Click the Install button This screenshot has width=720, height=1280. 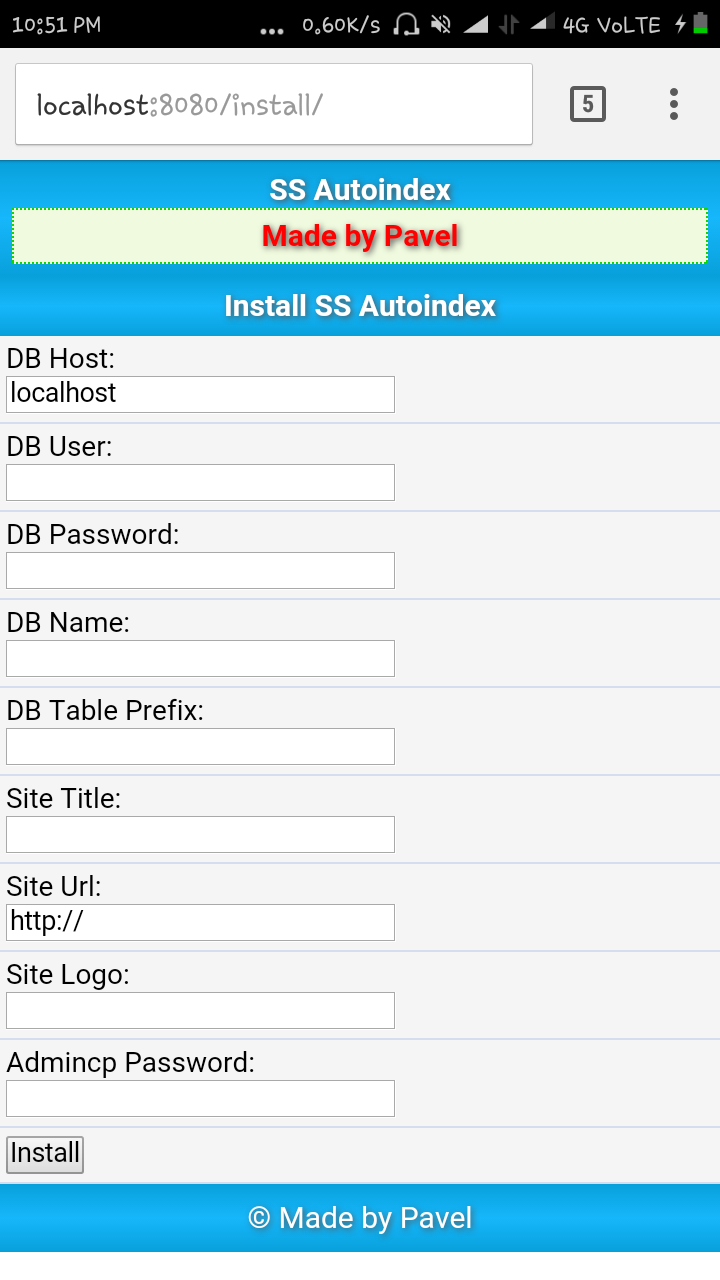[x=45, y=1154]
